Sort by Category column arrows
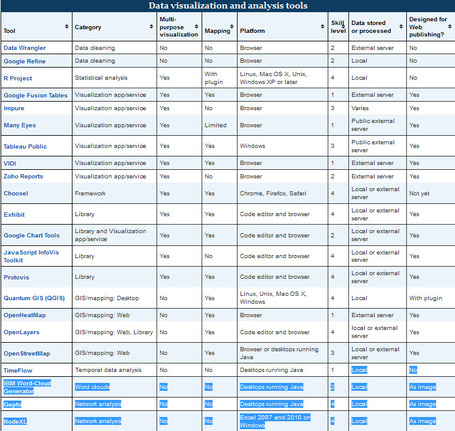Viewport: 455px width, 431px height. [151, 26]
